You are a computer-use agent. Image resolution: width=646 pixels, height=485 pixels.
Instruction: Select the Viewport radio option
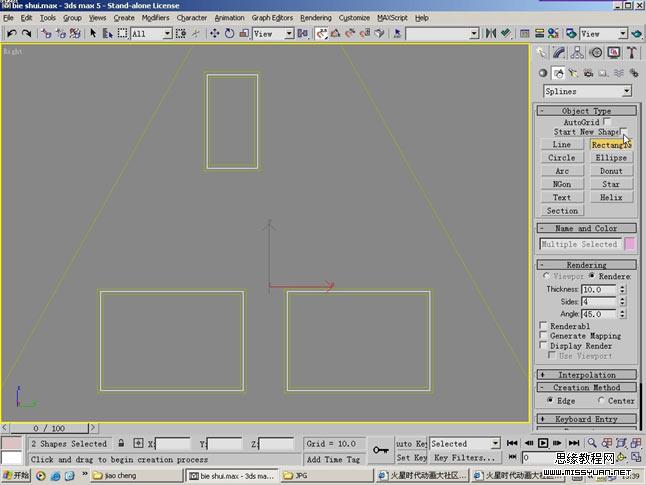pyautogui.click(x=546, y=276)
